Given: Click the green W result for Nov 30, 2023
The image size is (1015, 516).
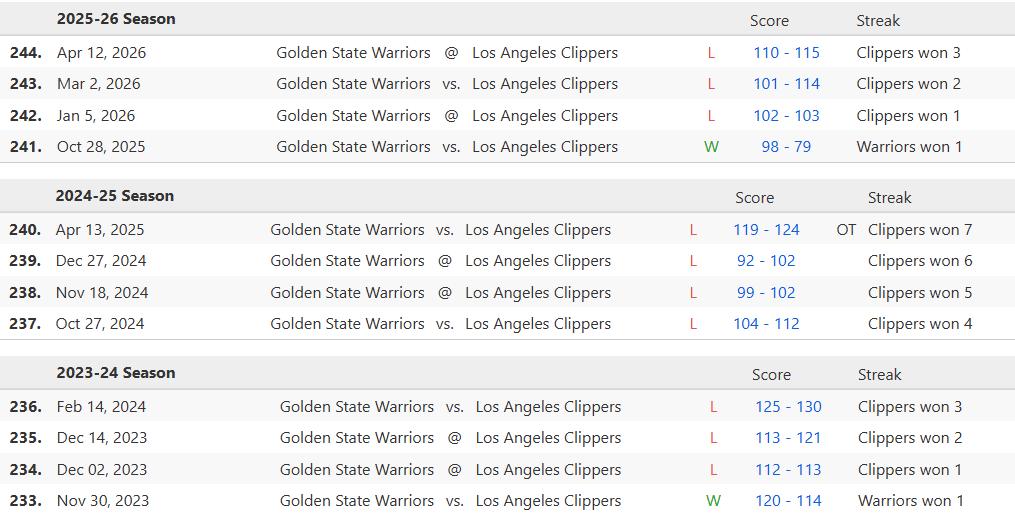Looking at the screenshot, I should [713, 500].
